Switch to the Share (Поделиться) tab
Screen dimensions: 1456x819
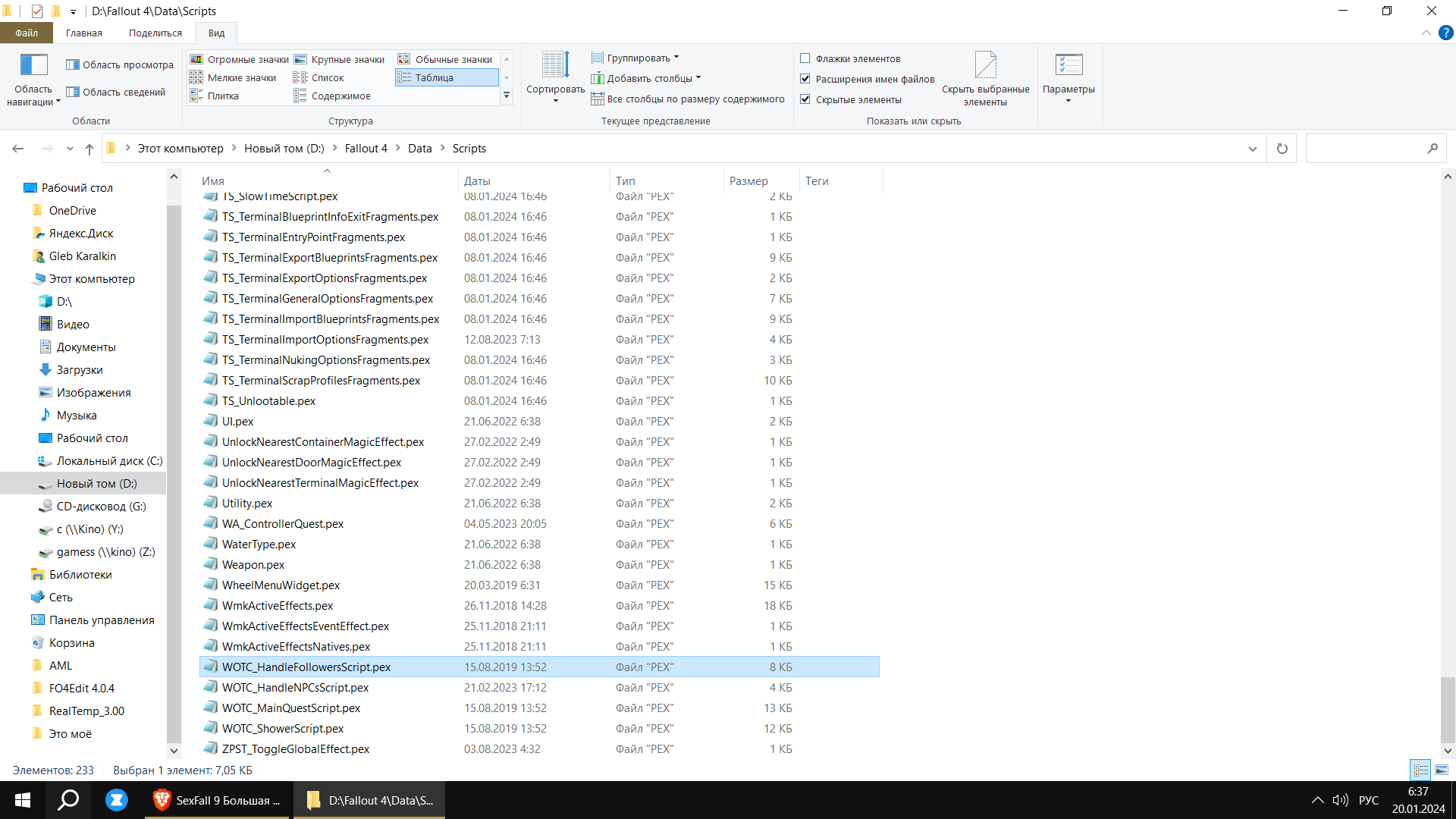[155, 33]
